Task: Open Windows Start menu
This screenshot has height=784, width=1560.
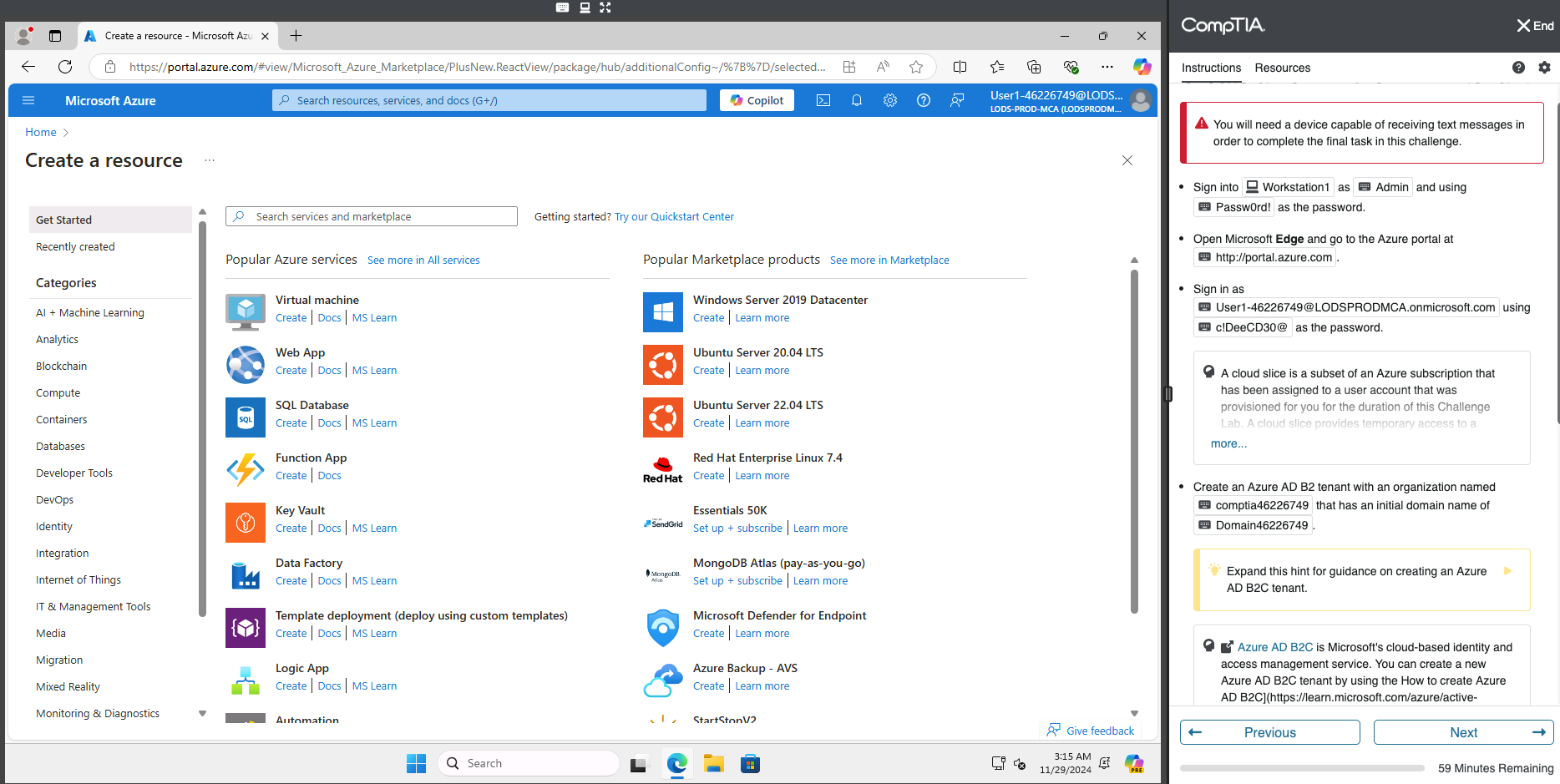Action: click(416, 763)
